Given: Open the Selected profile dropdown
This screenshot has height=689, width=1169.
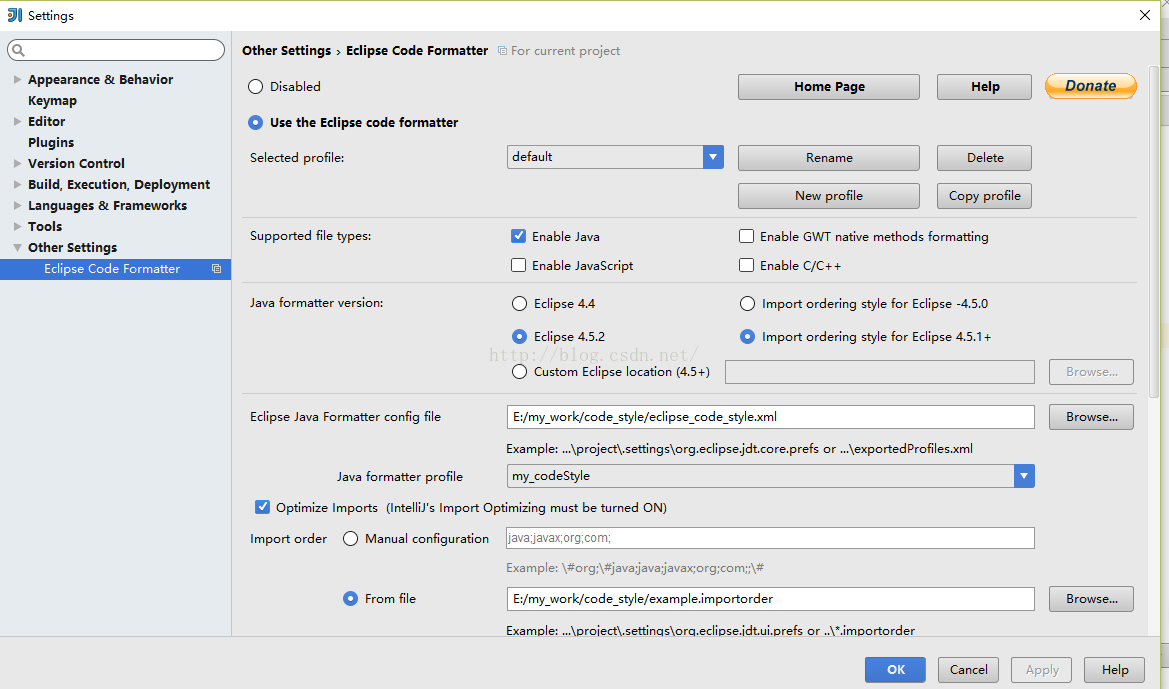Looking at the screenshot, I should point(713,157).
